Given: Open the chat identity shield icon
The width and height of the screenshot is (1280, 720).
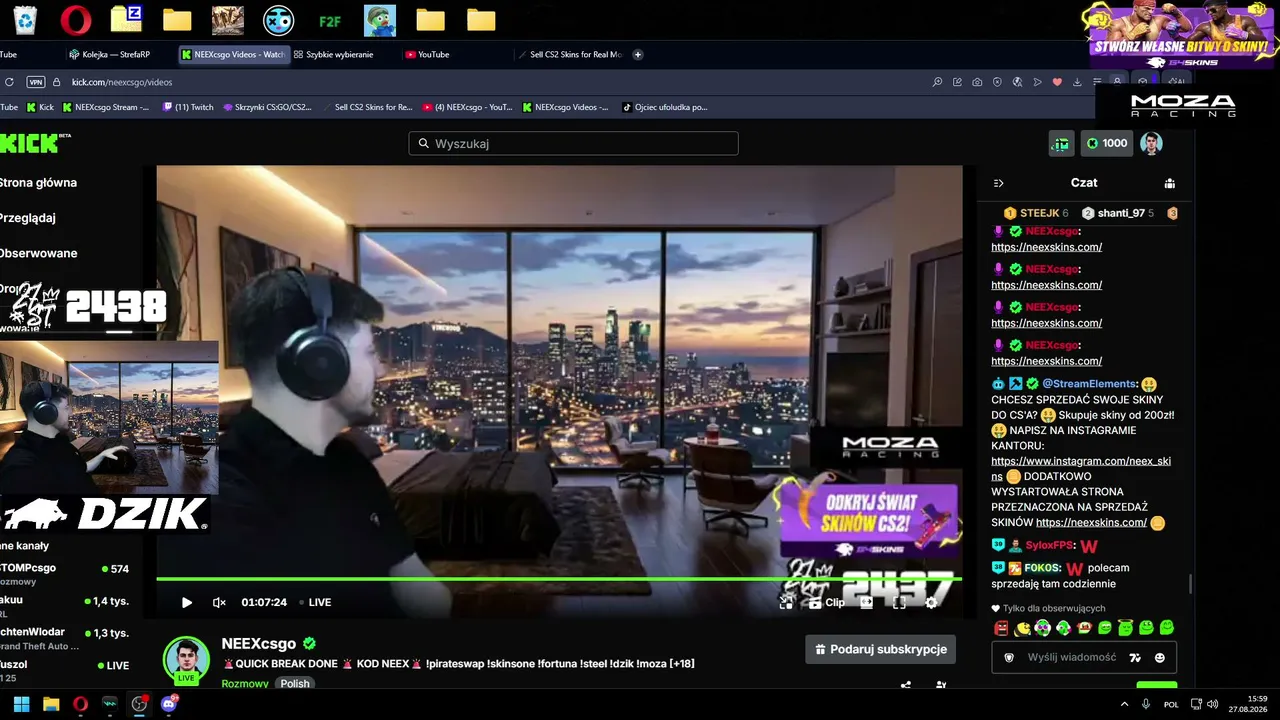Looking at the screenshot, I should coord(1009,658).
